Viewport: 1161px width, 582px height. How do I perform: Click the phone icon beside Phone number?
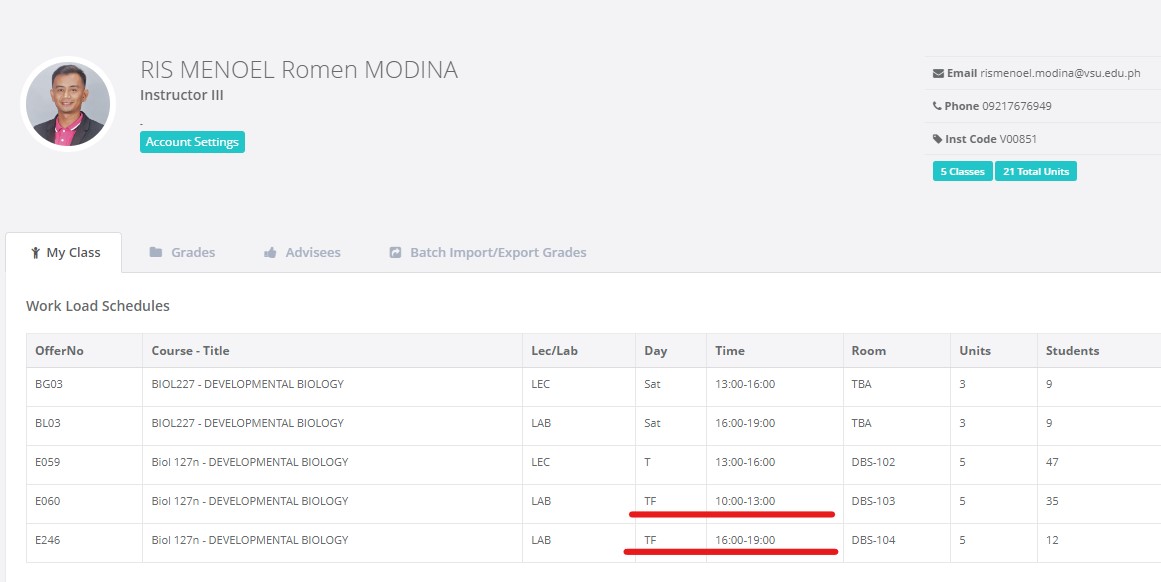pyautogui.click(x=937, y=106)
